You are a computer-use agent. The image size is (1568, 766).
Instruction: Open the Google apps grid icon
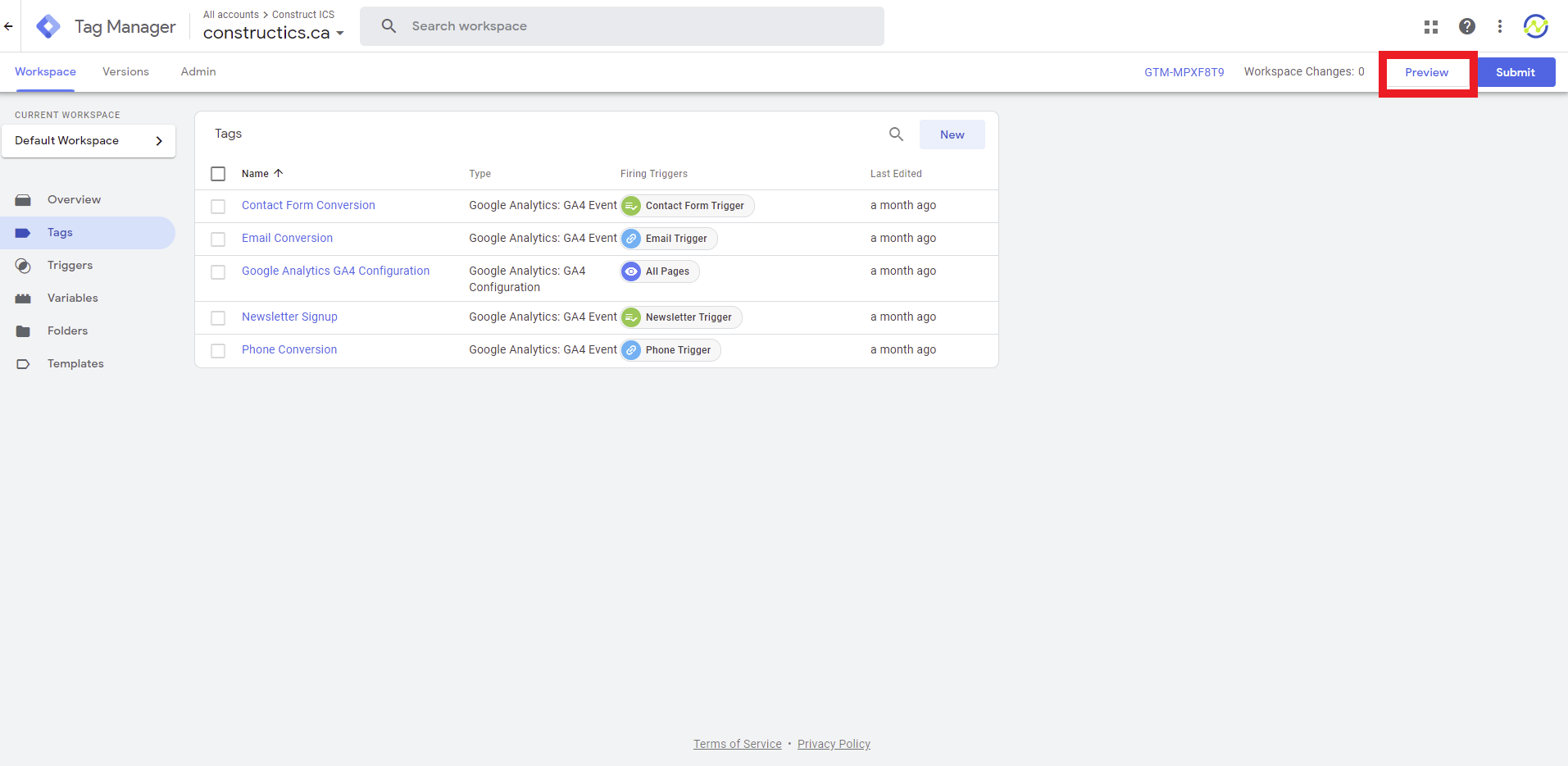coord(1431,27)
